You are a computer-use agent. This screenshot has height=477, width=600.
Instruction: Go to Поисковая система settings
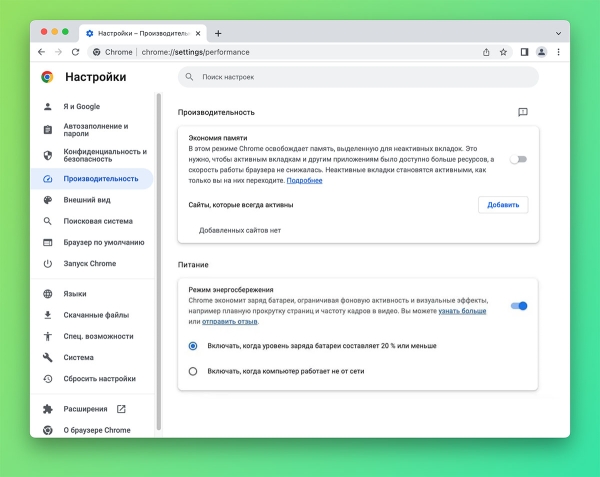[97, 221]
